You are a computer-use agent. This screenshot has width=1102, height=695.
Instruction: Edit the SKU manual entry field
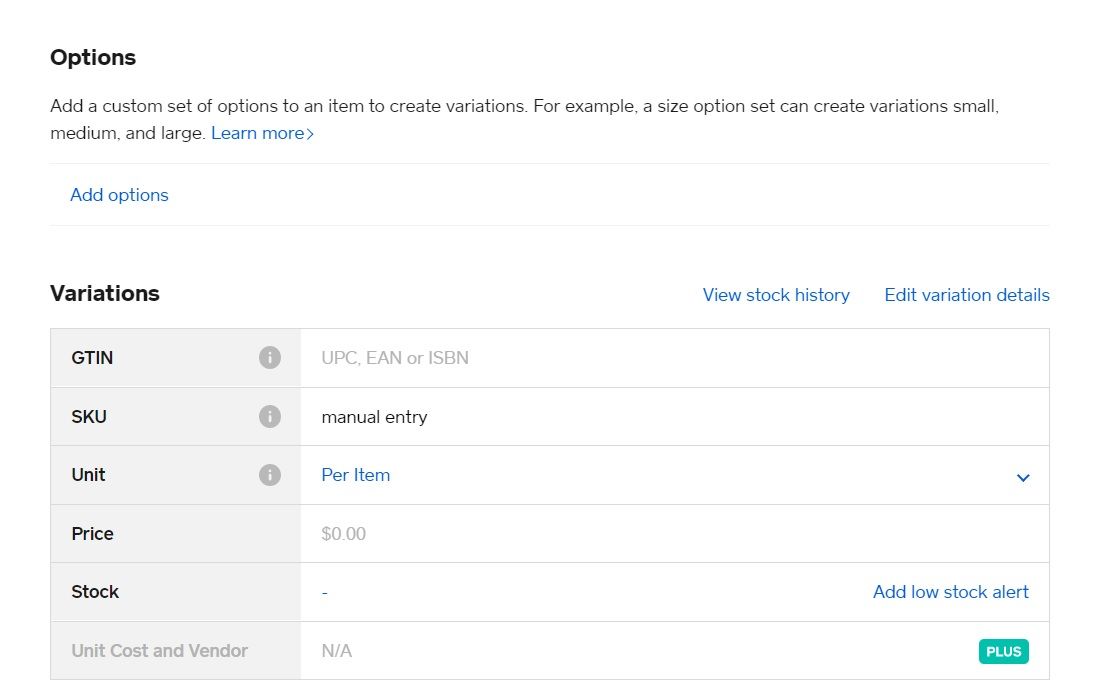[373, 416]
